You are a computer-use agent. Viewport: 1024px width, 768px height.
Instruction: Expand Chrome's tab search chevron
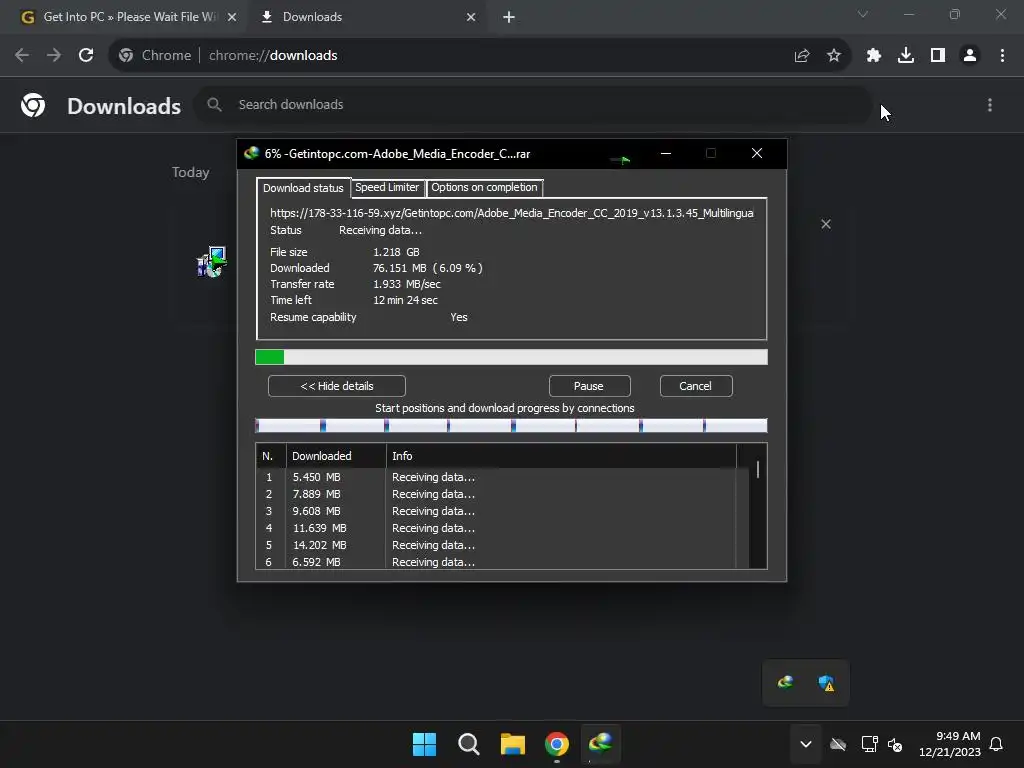863,14
